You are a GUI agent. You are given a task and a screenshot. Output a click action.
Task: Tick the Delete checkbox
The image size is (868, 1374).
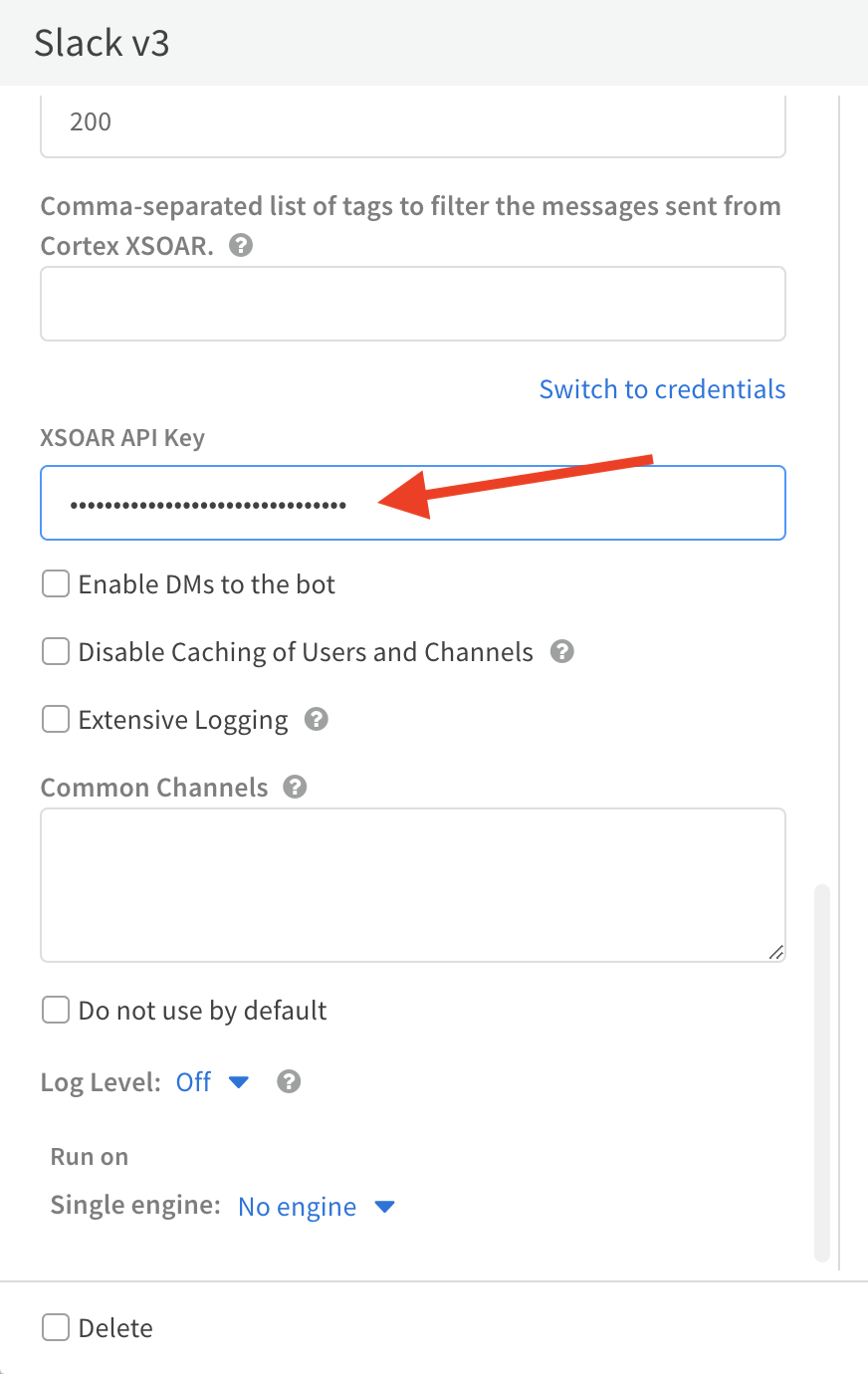pyautogui.click(x=56, y=1327)
